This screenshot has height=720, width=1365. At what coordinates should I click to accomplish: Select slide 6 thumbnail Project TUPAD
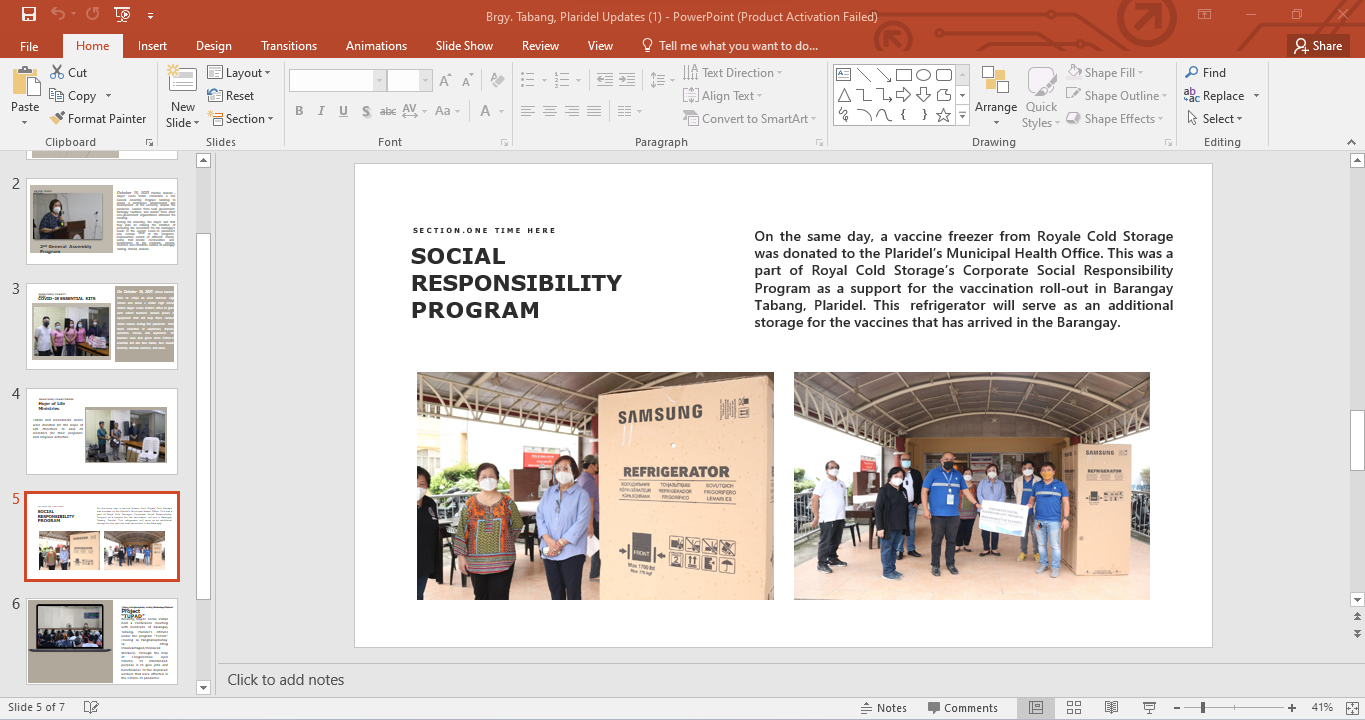(102, 641)
